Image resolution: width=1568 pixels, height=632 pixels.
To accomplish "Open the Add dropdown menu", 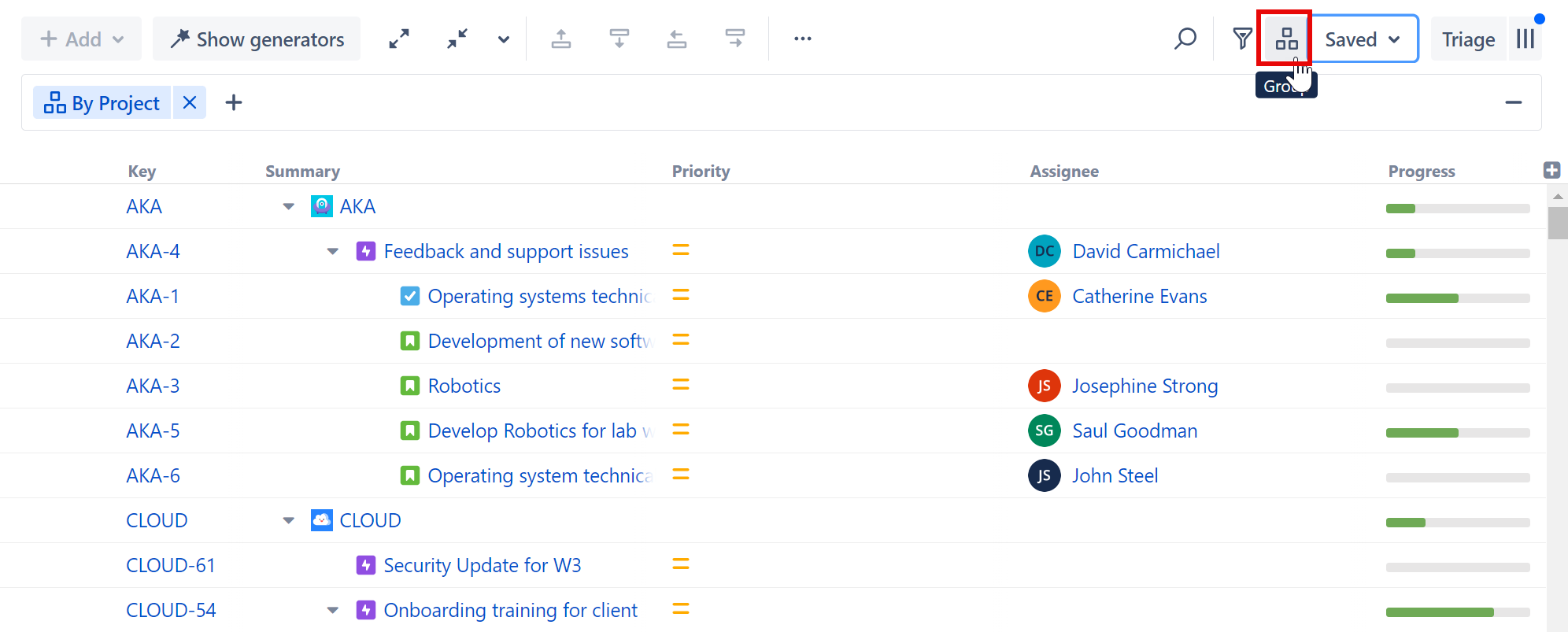I will [x=82, y=39].
